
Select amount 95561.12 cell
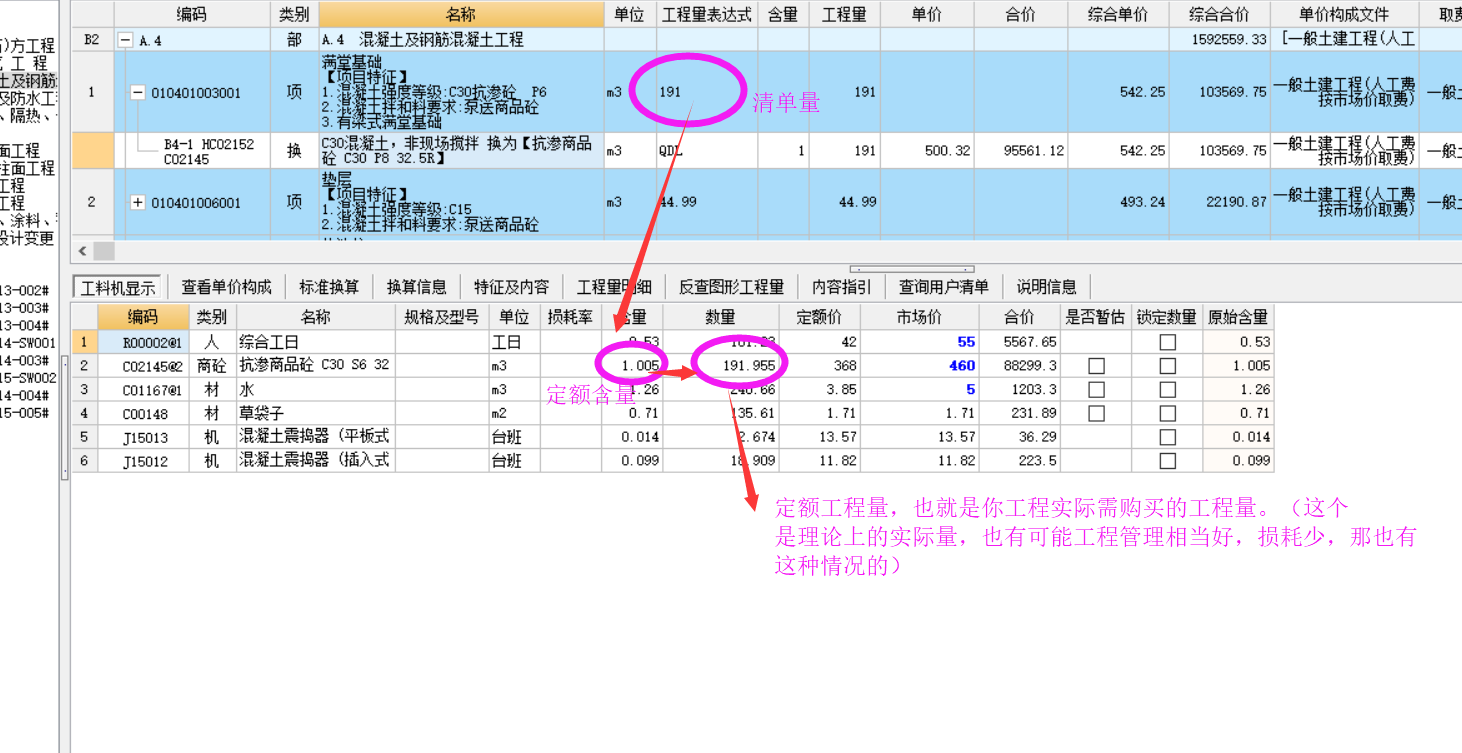pyautogui.click(x=1021, y=151)
